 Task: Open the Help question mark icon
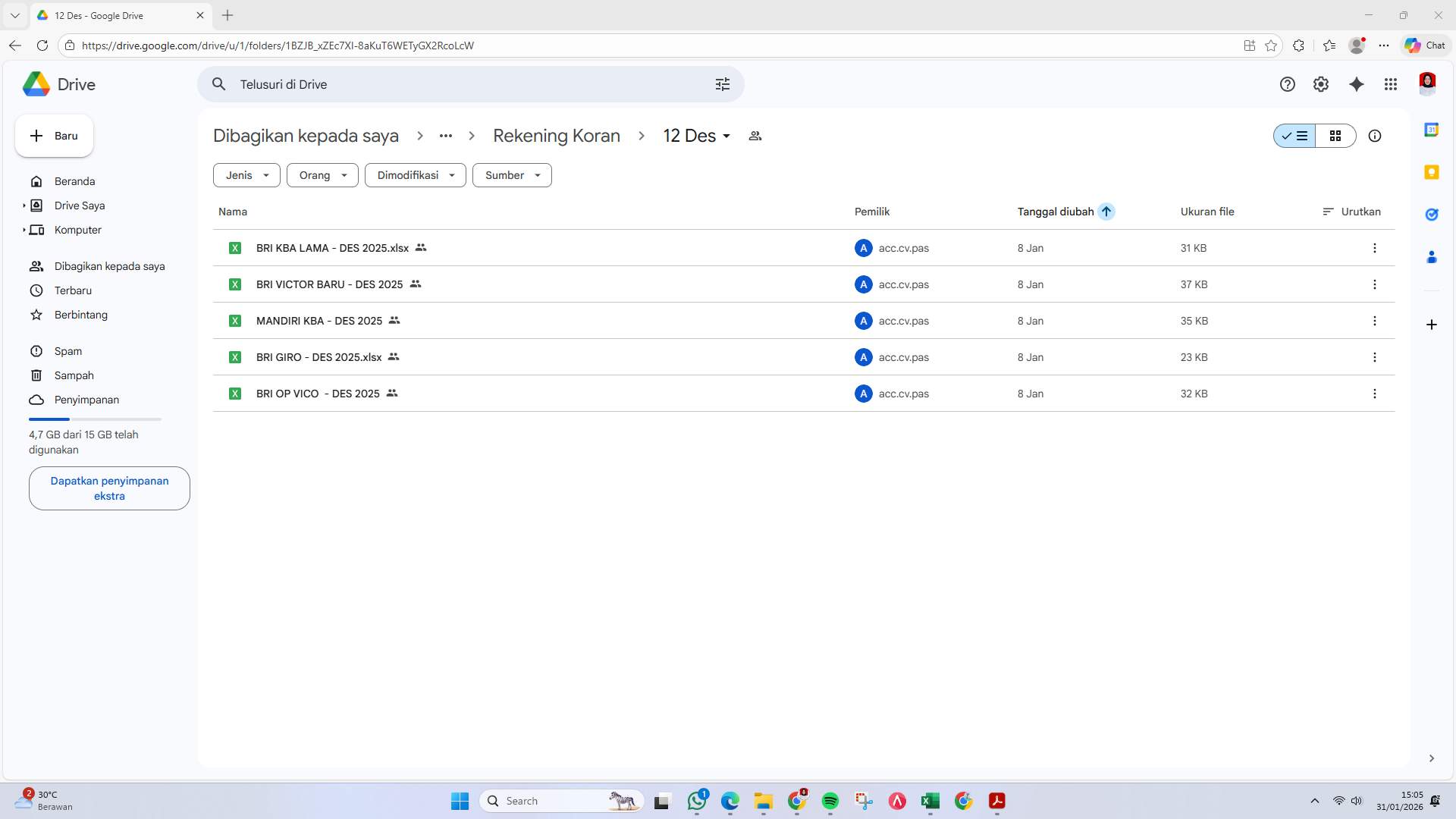1287,84
